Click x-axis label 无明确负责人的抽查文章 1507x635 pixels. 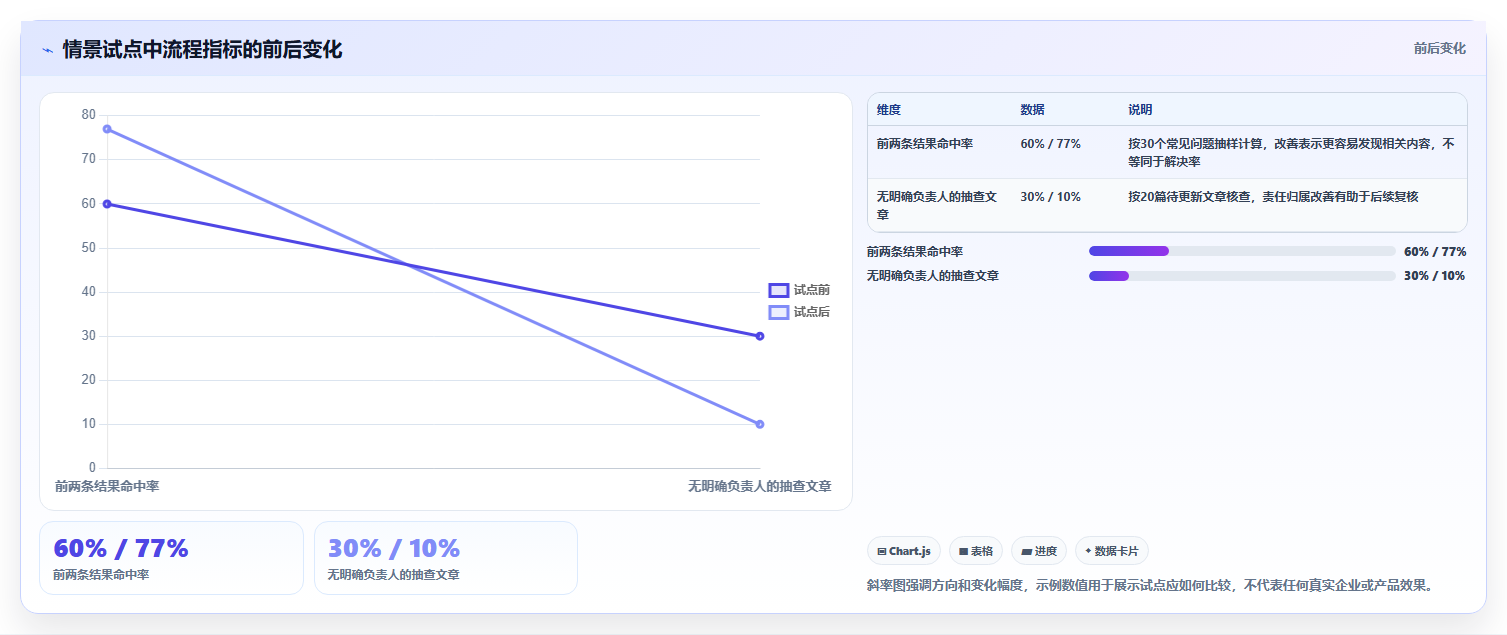[x=760, y=486]
